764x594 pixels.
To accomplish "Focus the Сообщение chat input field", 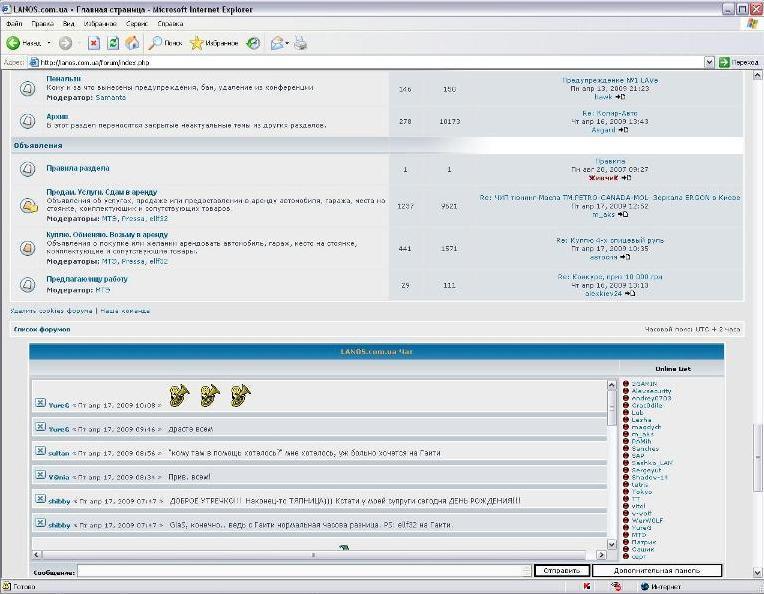I will coord(304,571).
